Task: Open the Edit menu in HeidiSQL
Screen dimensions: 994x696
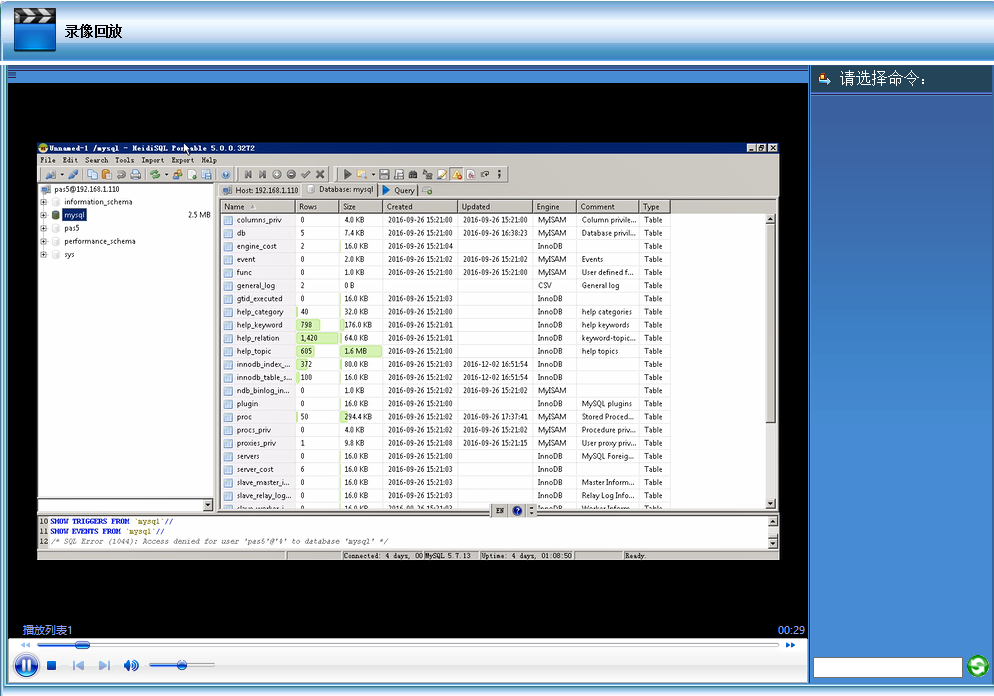Action: (x=70, y=160)
